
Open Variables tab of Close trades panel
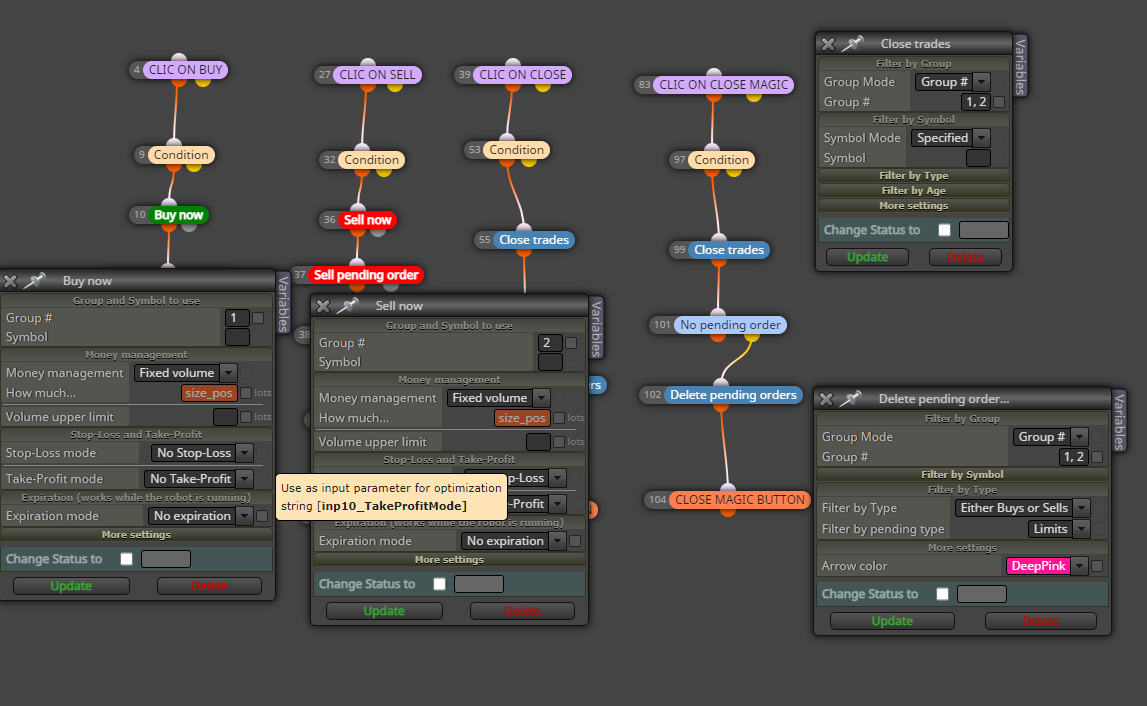coord(1020,66)
